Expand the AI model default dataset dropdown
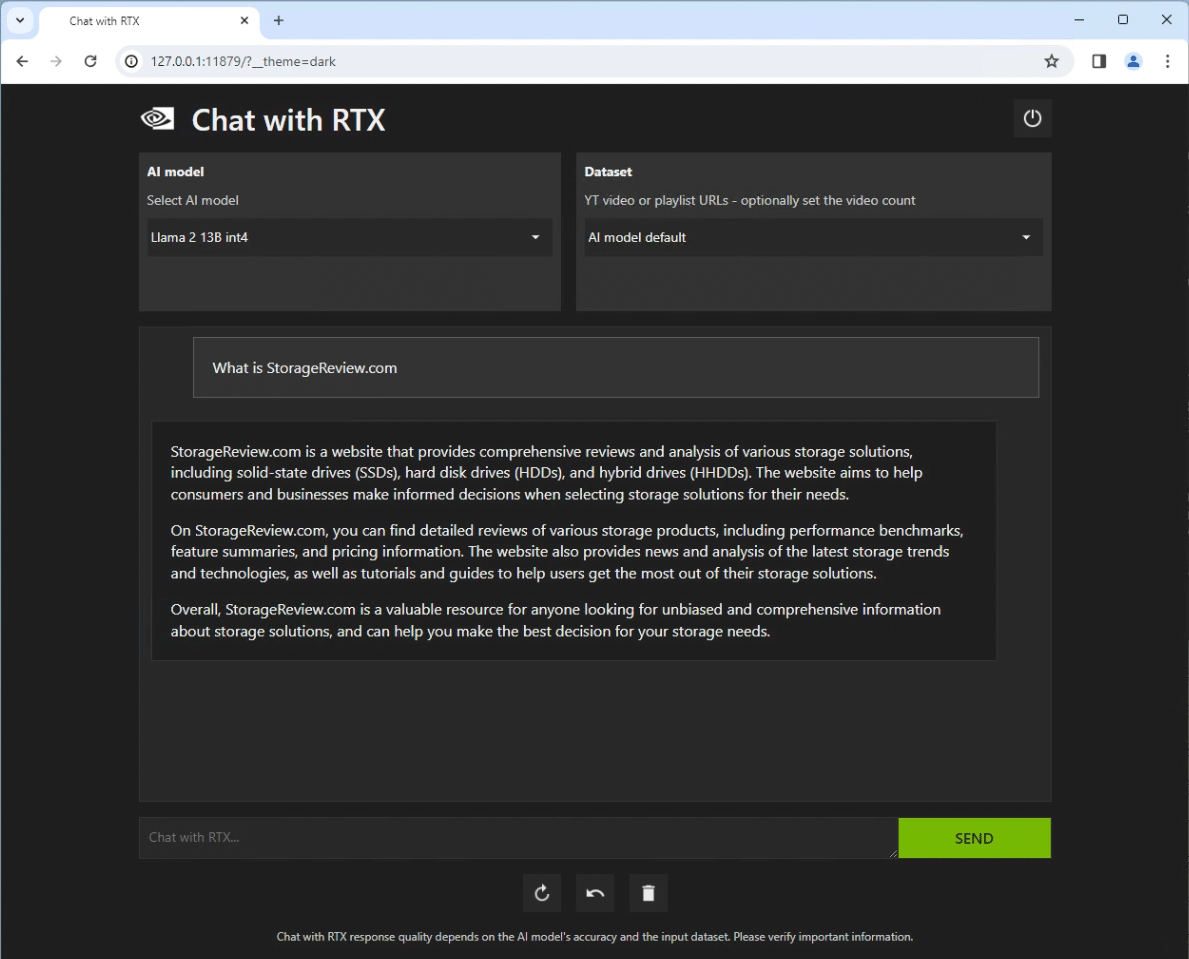Image resolution: width=1189 pixels, height=959 pixels. coord(813,237)
